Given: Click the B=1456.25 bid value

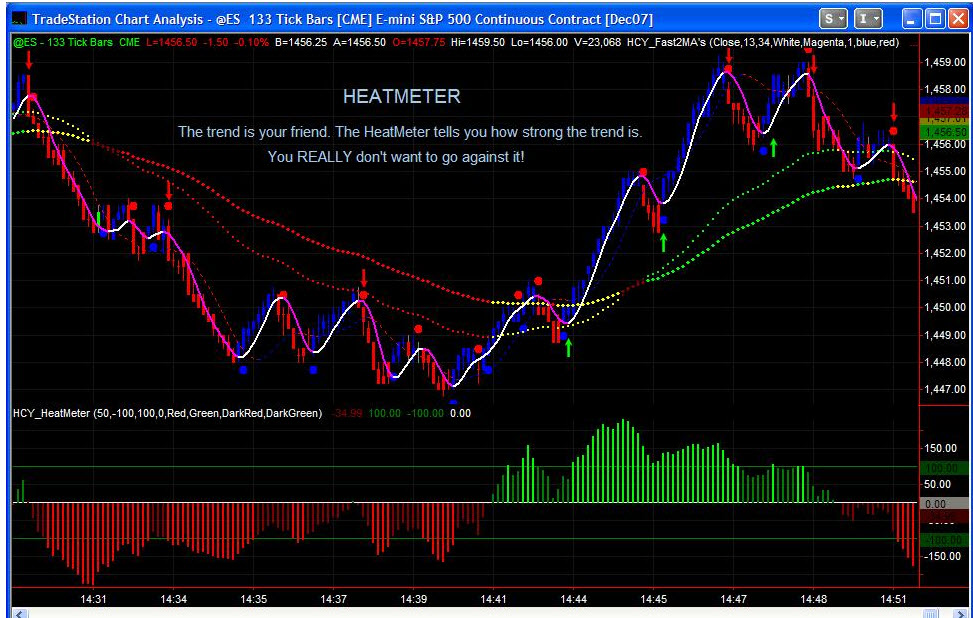Looking at the screenshot, I should [303, 43].
